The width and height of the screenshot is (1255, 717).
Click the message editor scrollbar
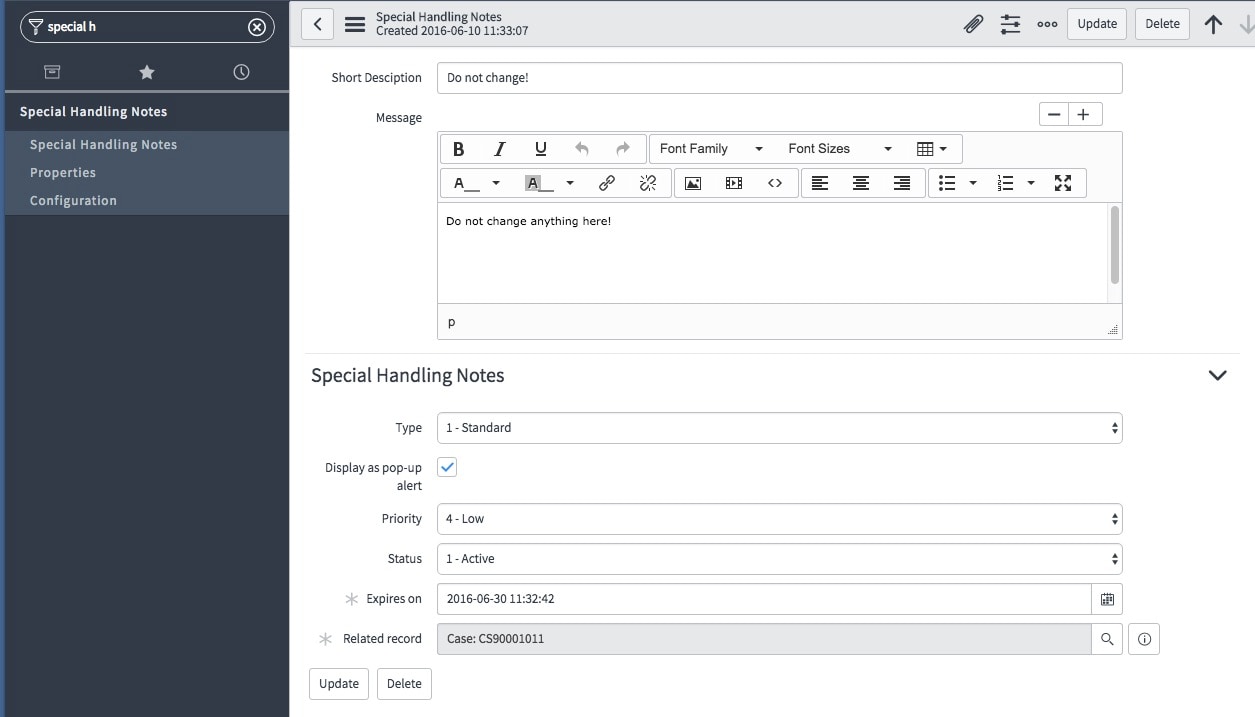coord(1114,246)
